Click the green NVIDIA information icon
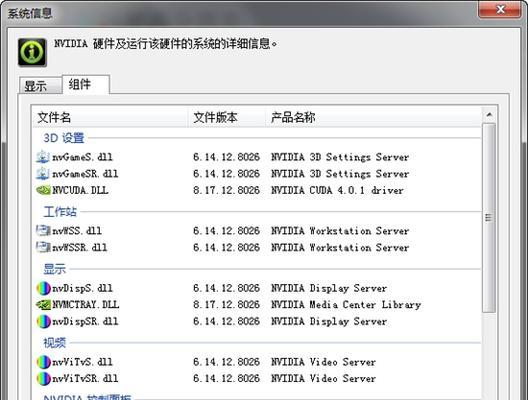528x400 pixels. 32,52
